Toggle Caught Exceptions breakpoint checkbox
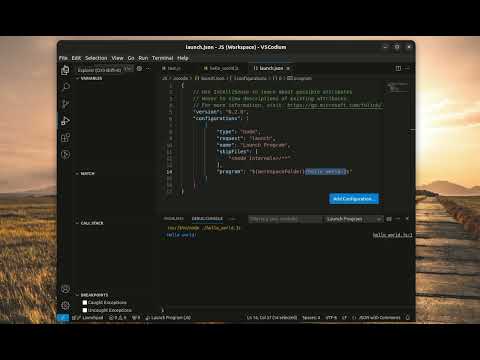The width and height of the screenshot is (480, 360). click(x=85, y=302)
